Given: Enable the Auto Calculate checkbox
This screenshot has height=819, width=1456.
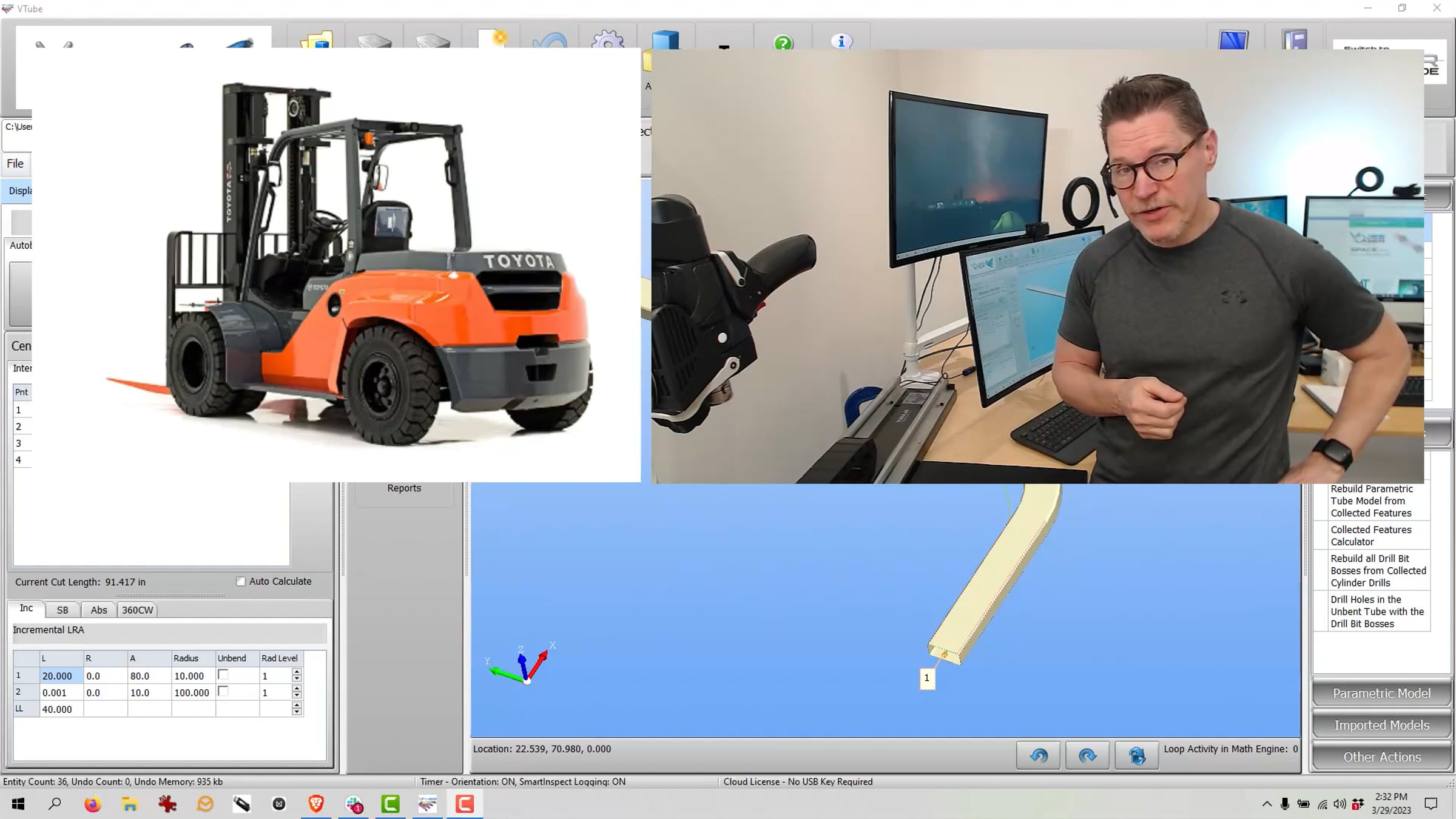Looking at the screenshot, I should click(241, 581).
